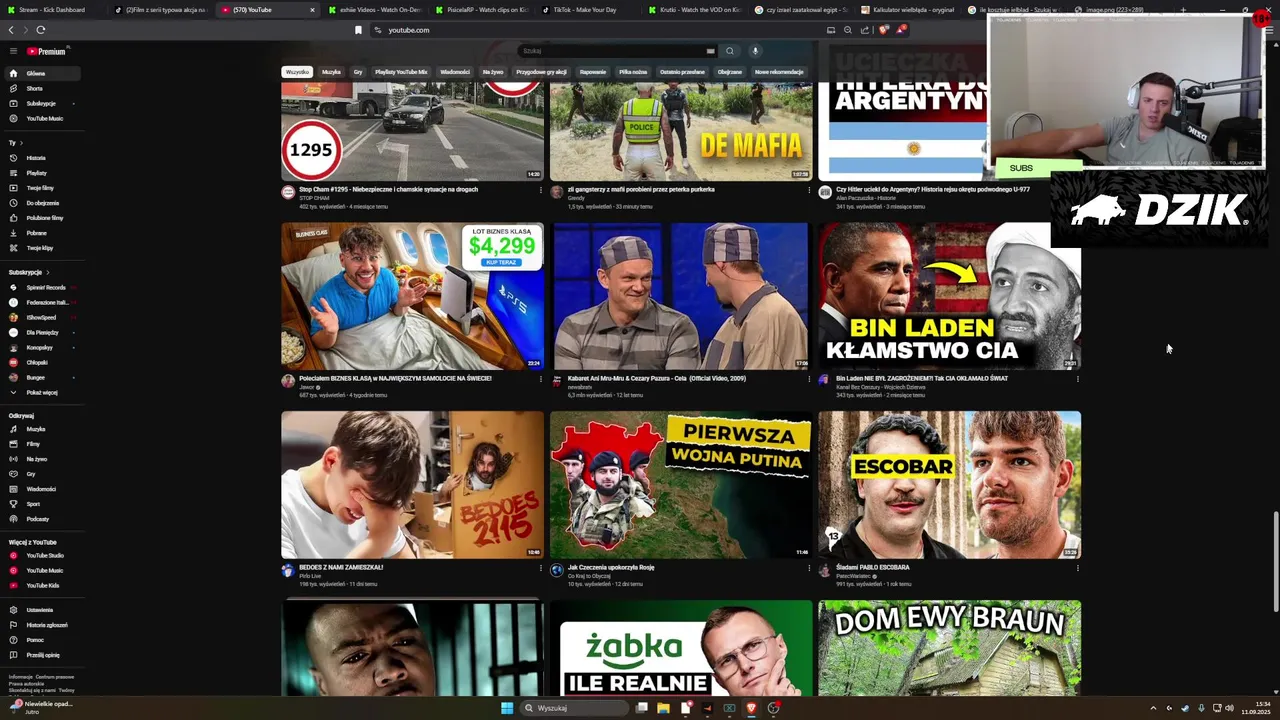Open Prześlij opinię feedback
1280x720 pixels.
point(43,655)
